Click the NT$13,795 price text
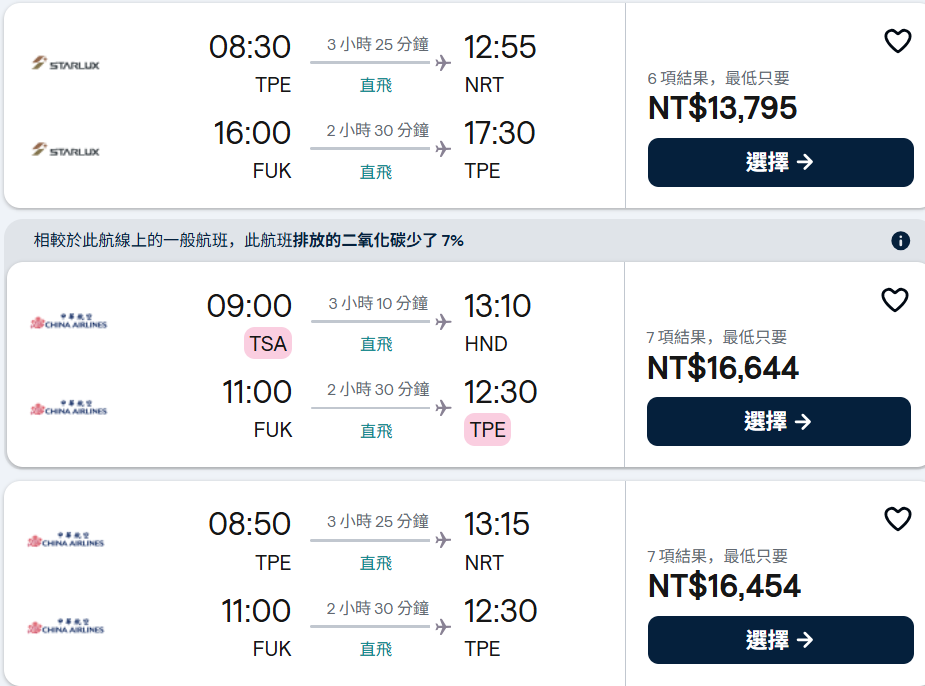 tap(722, 108)
